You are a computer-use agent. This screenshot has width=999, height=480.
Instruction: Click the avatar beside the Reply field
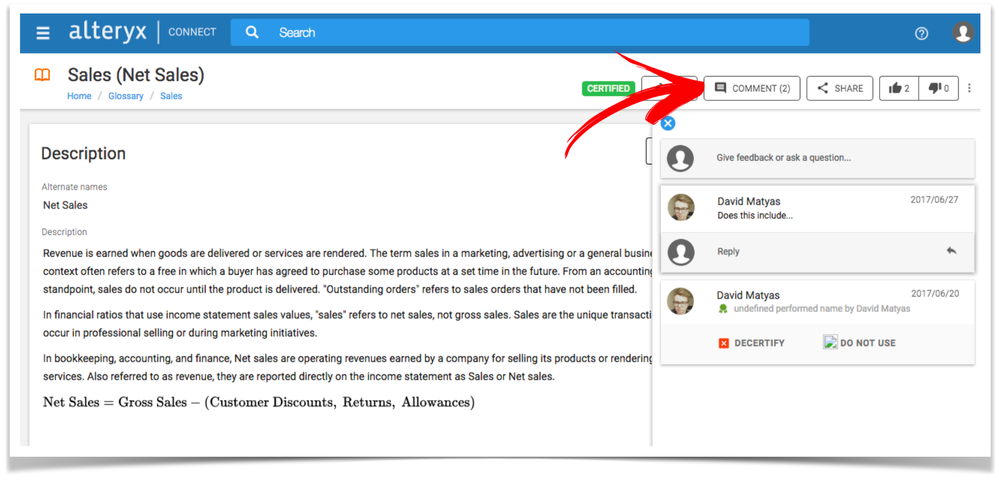pos(680,252)
